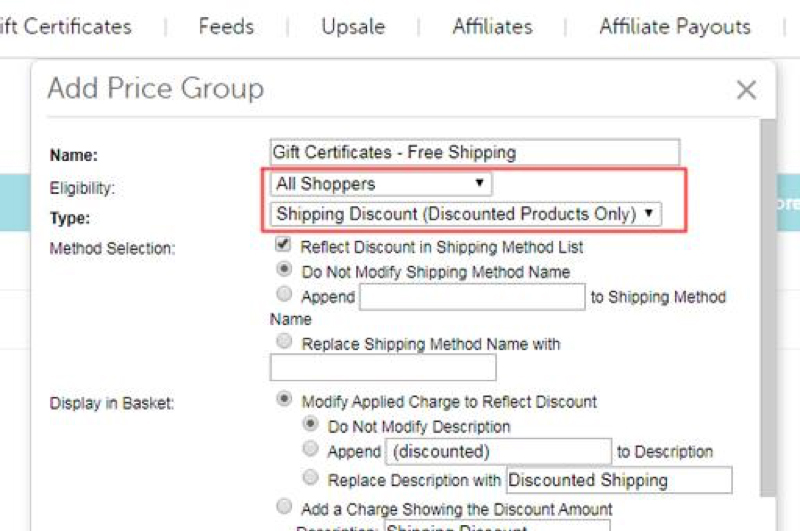Open the Type dropdown showing Shipping Discount
Screen dimensions: 800x531
coord(466,214)
